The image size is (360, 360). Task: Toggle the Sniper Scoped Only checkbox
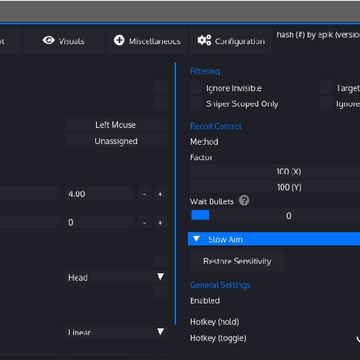[x=196, y=104]
